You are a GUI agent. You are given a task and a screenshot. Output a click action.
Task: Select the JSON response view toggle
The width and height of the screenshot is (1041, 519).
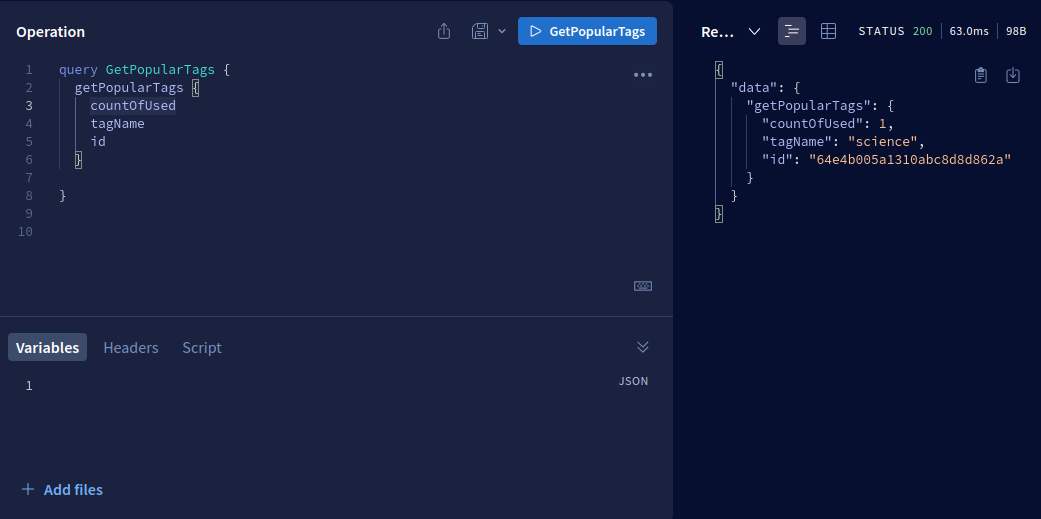point(792,31)
